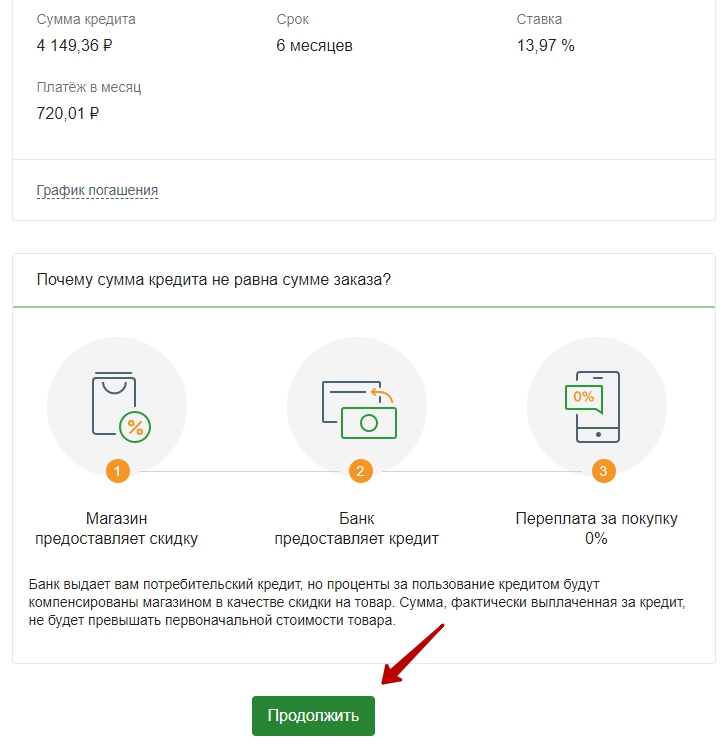The image size is (726, 748).
Task: Click the Платёж в месяц label
Action: coord(89,87)
